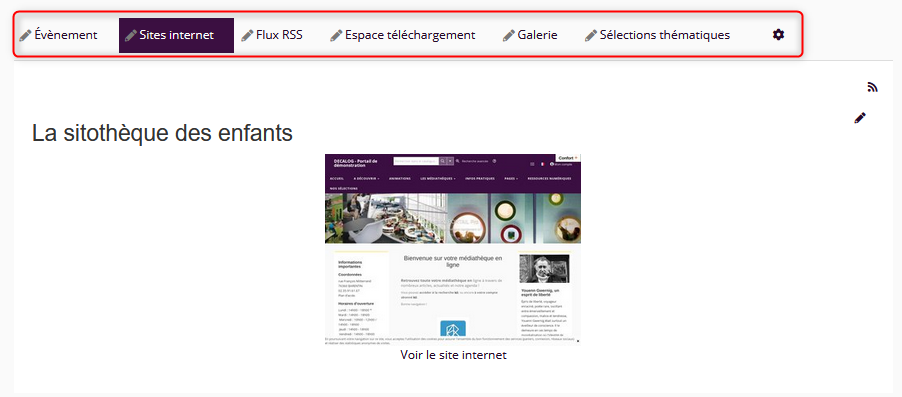Screen dimensions: 902x397
Task: Click the La sitothèque des enfants heading
Action: coord(162,133)
